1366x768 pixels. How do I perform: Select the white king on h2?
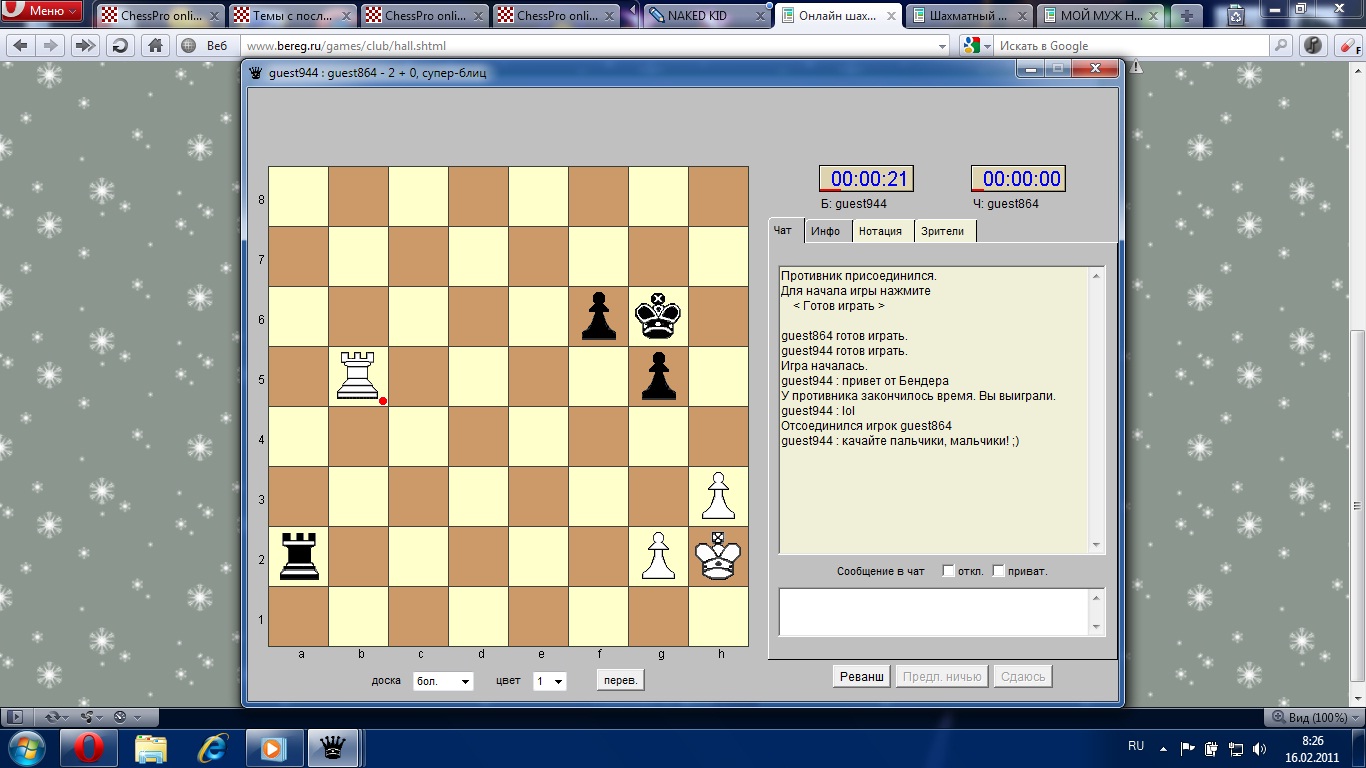(718, 556)
